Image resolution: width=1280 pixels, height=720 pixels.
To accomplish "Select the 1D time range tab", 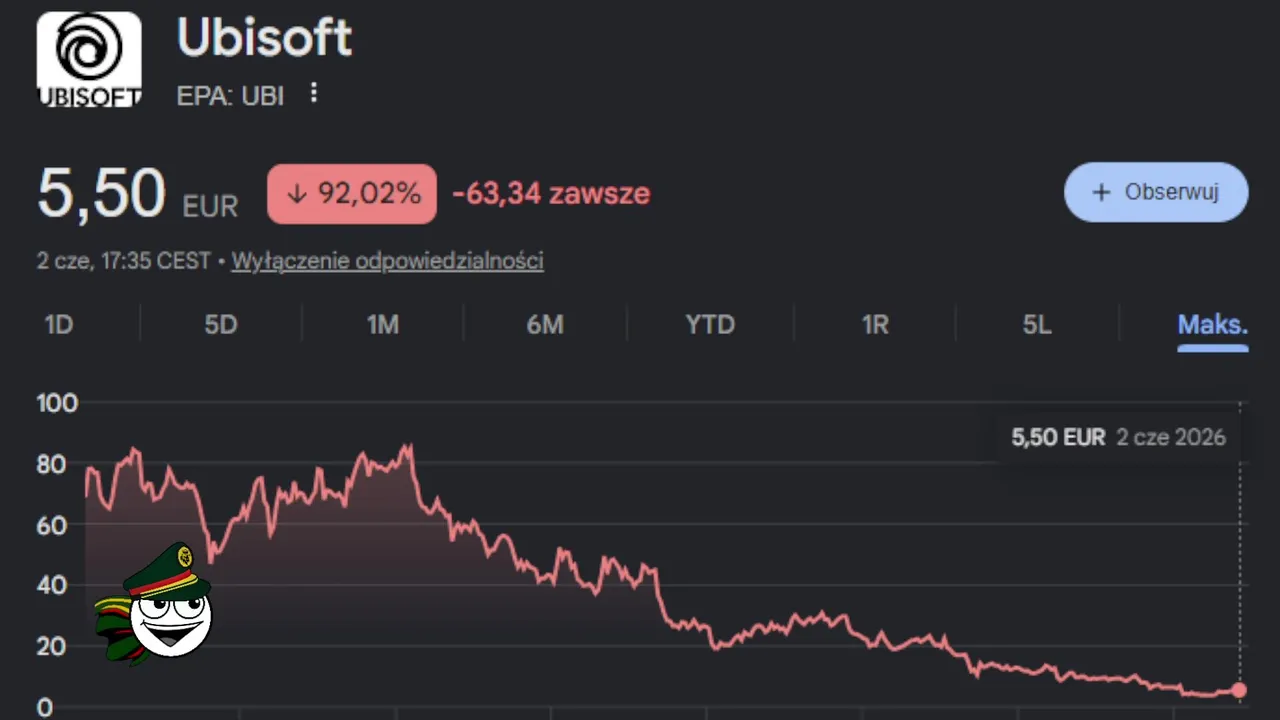I will [x=59, y=325].
